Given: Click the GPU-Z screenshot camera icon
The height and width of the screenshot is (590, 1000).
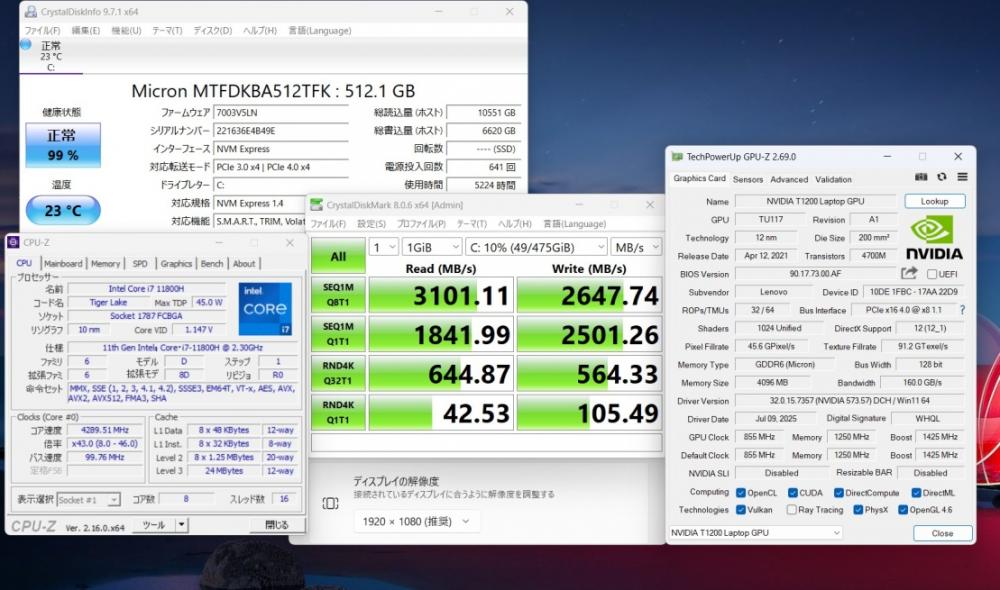Looking at the screenshot, I should point(922,177).
